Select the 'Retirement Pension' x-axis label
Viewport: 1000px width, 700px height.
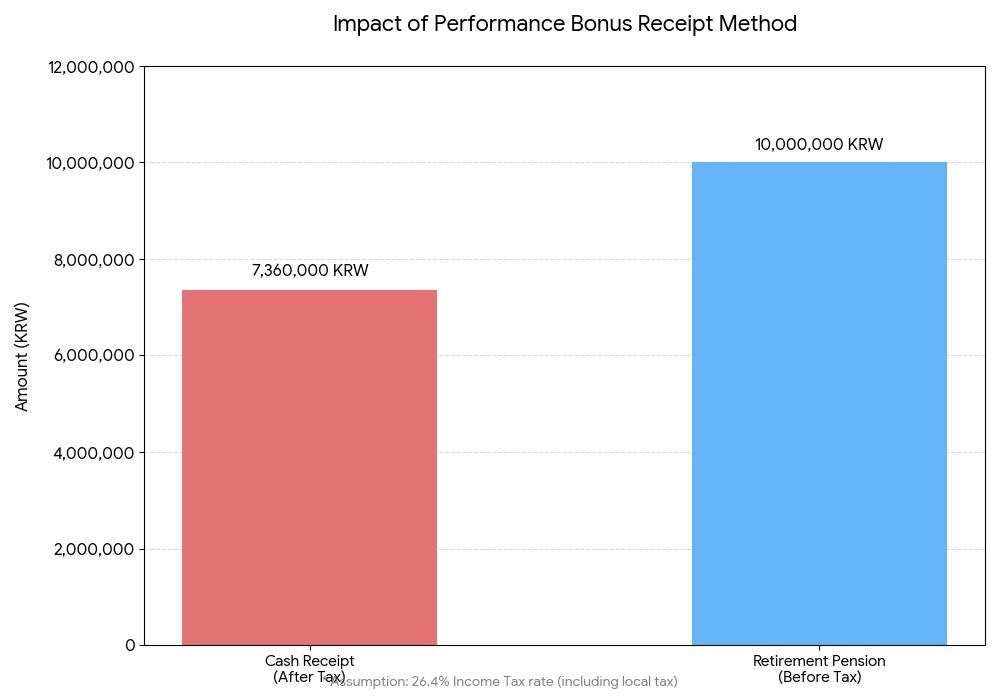(819, 661)
